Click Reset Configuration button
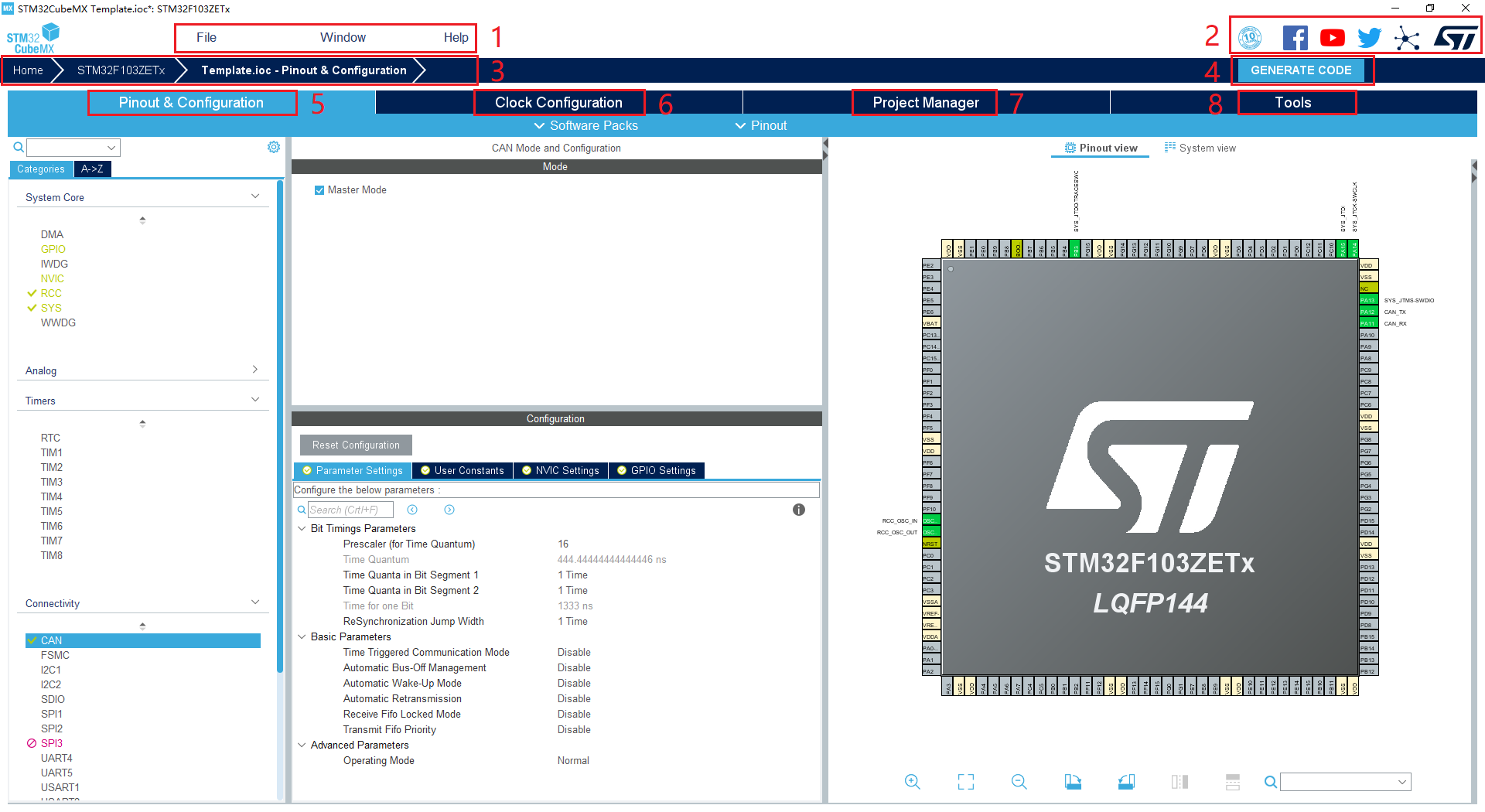This screenshot has height=812, width=1485. pos(356,445)
